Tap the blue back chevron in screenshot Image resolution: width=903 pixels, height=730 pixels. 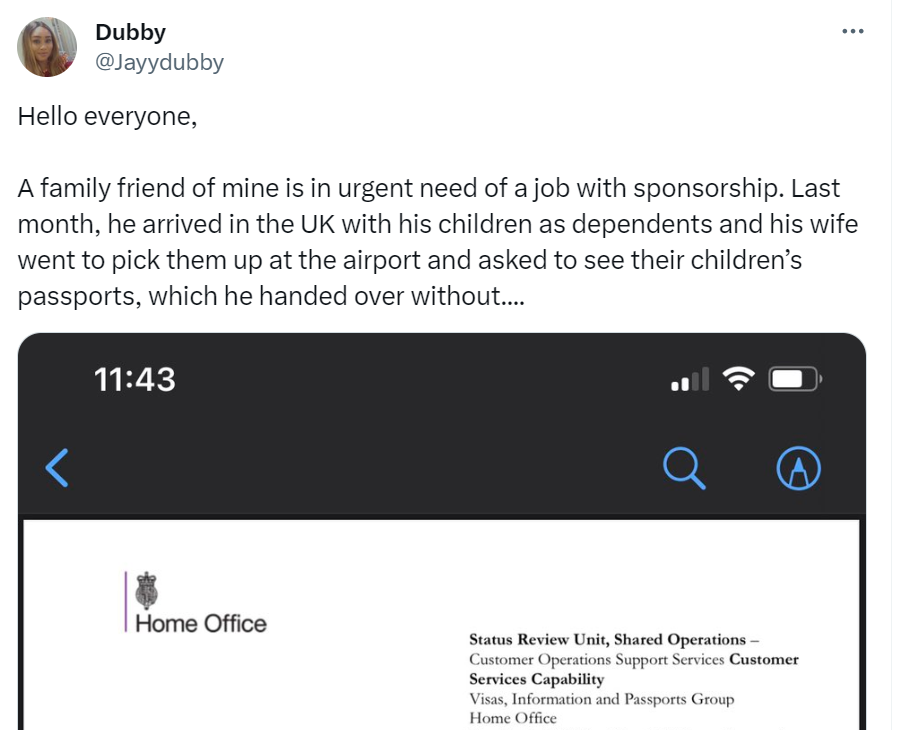tap(58, 467)
